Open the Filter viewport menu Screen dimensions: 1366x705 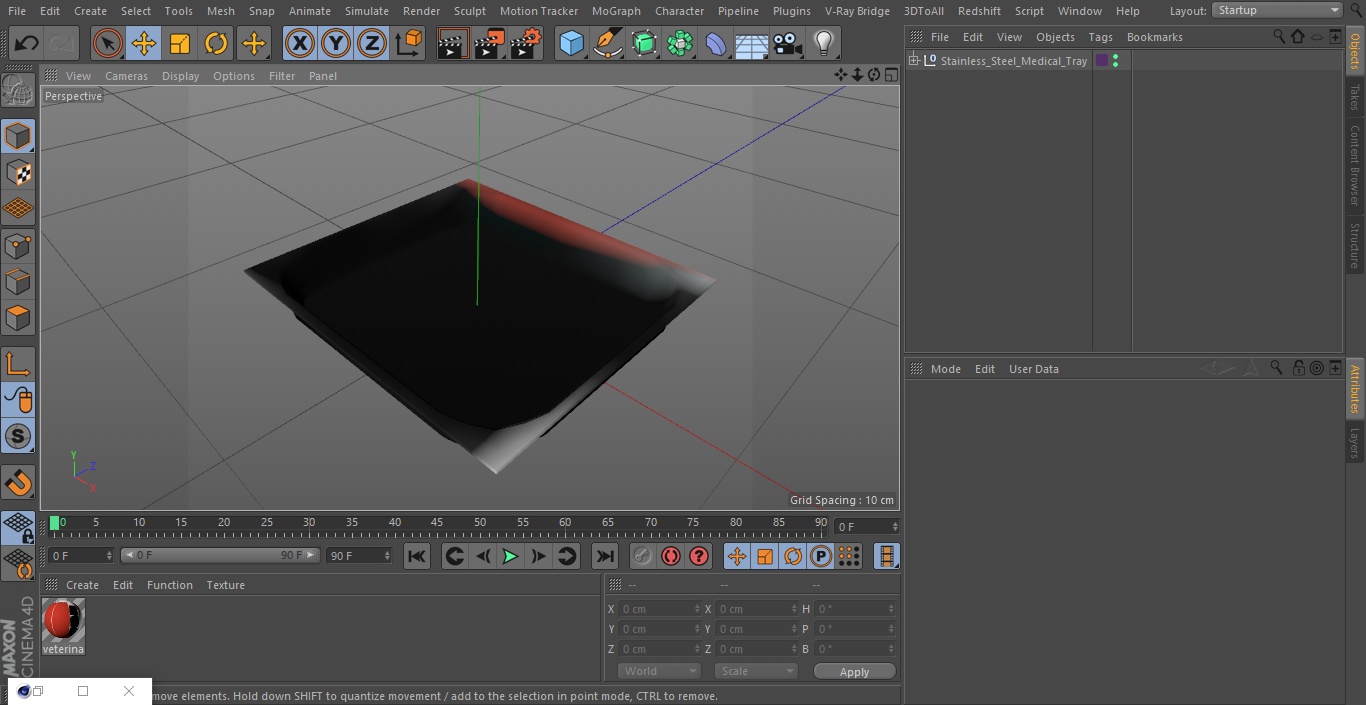coord(282,76)
